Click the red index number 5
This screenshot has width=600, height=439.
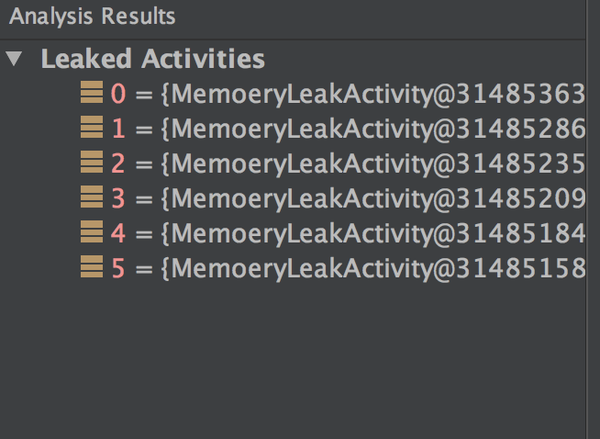click(119, 268)
